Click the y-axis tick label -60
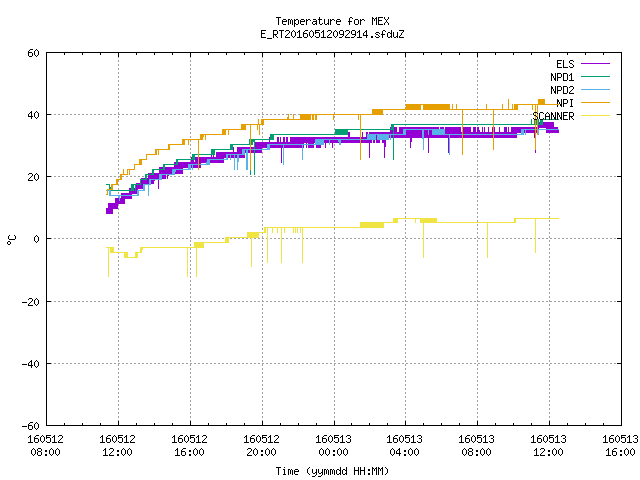 (x=31, y=426)
